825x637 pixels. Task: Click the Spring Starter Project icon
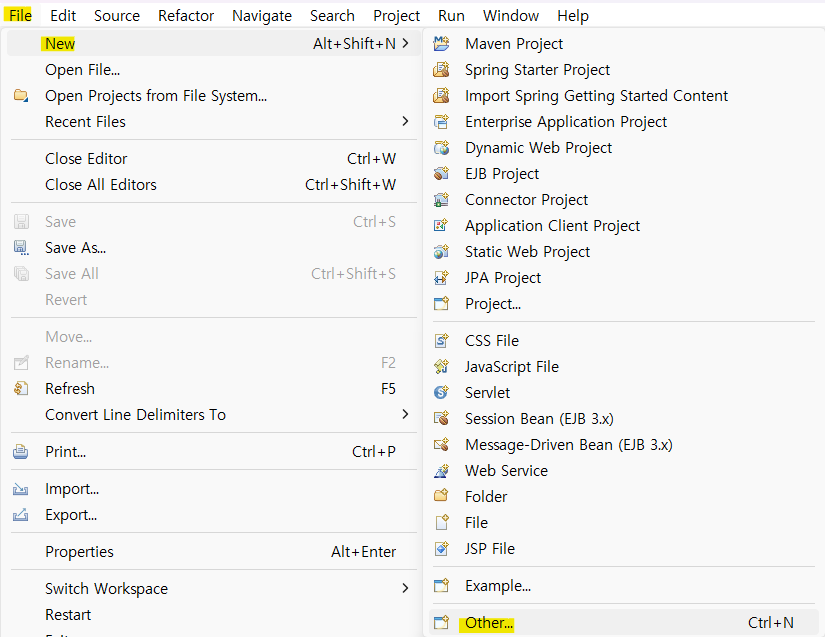point(441,69)
